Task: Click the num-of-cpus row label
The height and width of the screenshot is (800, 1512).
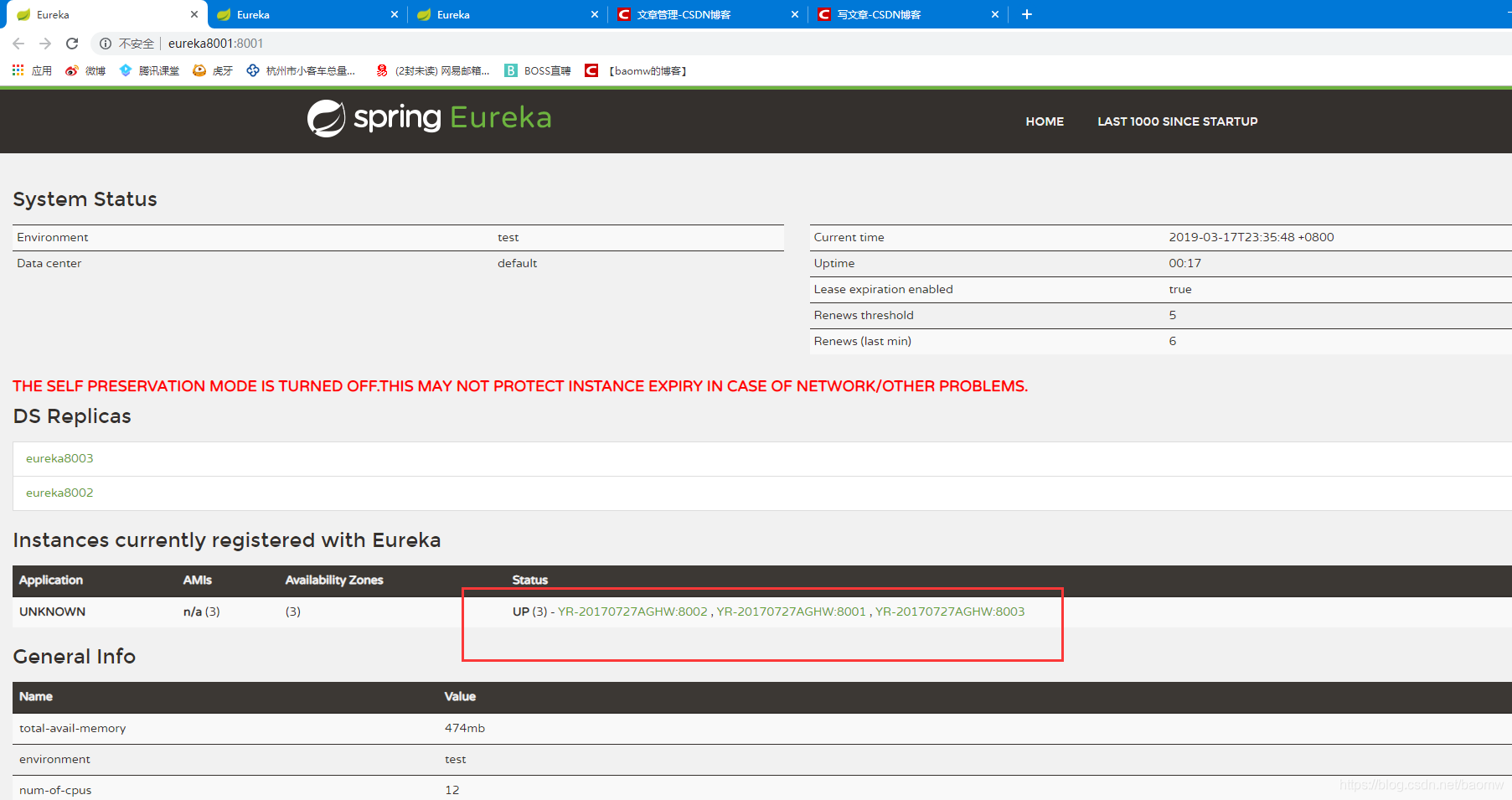Action: click(x=55, y=790)
